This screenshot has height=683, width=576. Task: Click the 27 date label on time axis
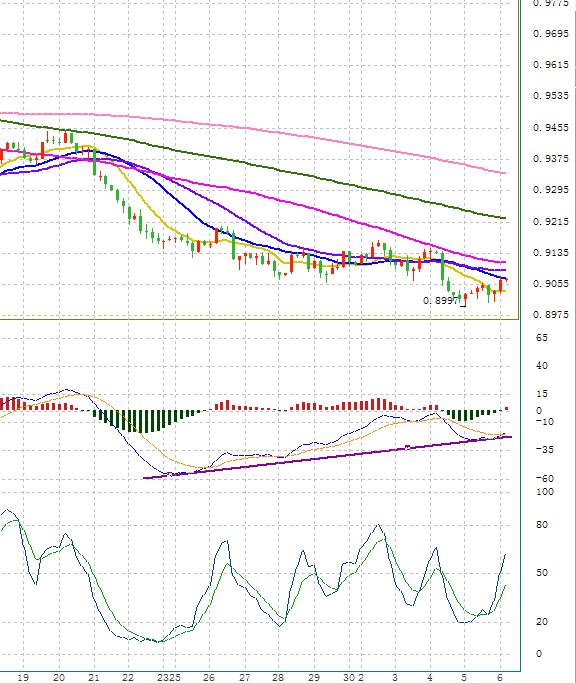click(244, 677)
